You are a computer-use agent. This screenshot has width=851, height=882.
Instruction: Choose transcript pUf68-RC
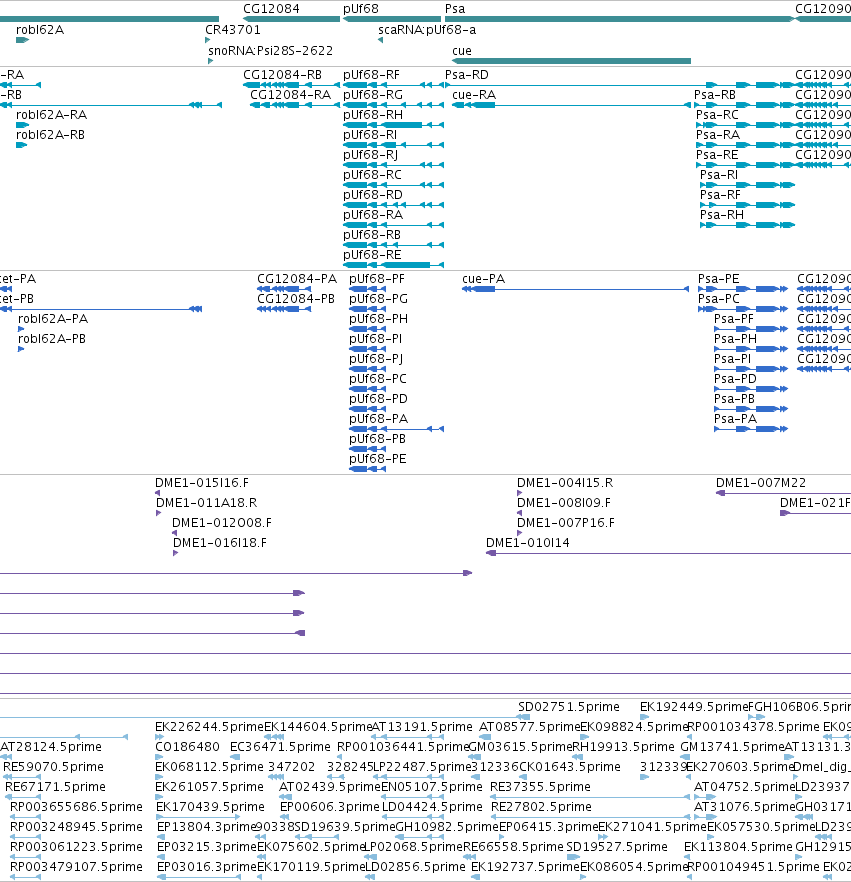372,175
